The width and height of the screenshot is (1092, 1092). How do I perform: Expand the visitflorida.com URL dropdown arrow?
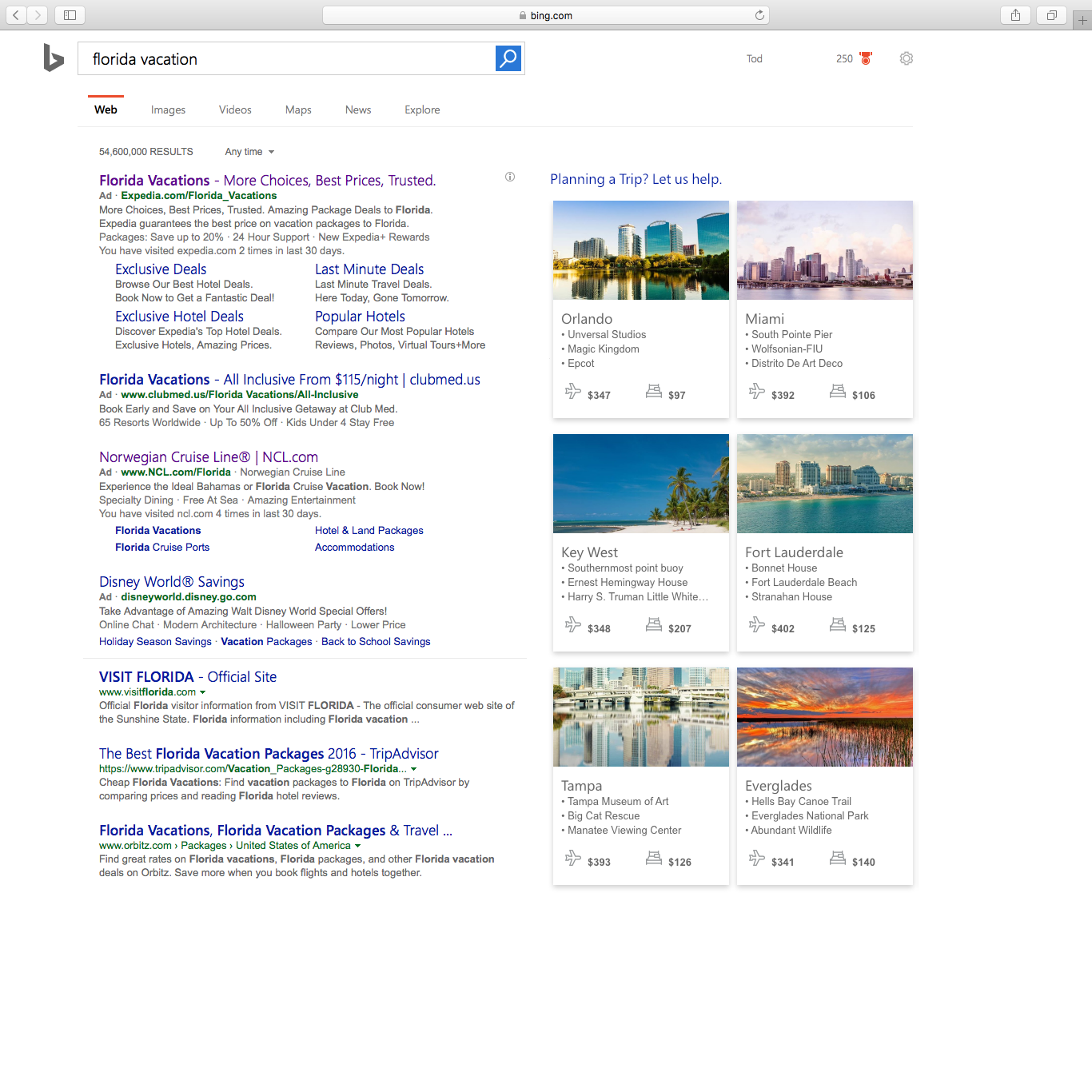[202, 692]
